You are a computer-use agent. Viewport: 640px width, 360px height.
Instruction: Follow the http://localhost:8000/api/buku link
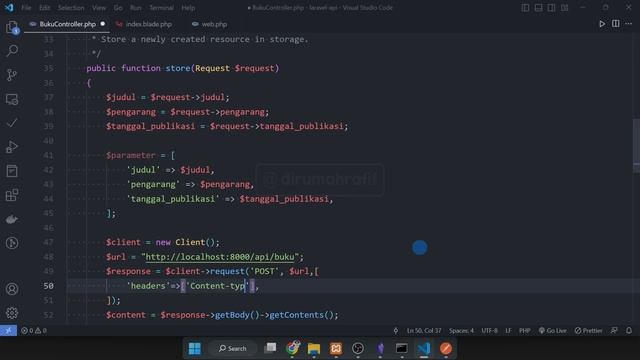(x=220, y=257)
